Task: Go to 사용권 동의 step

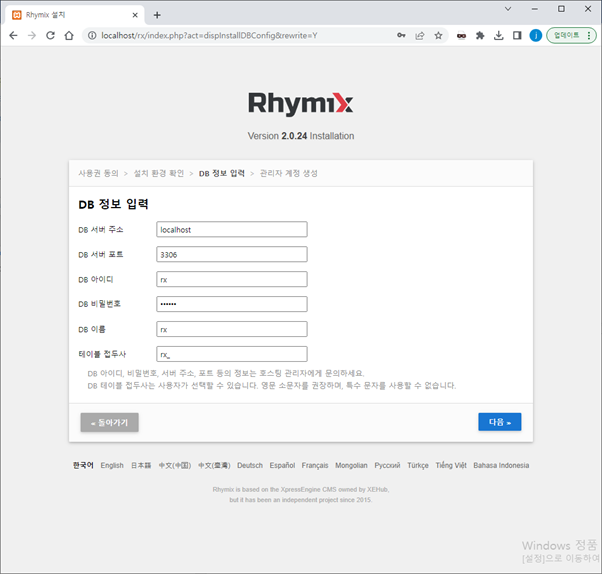Action: coord(99,174)
